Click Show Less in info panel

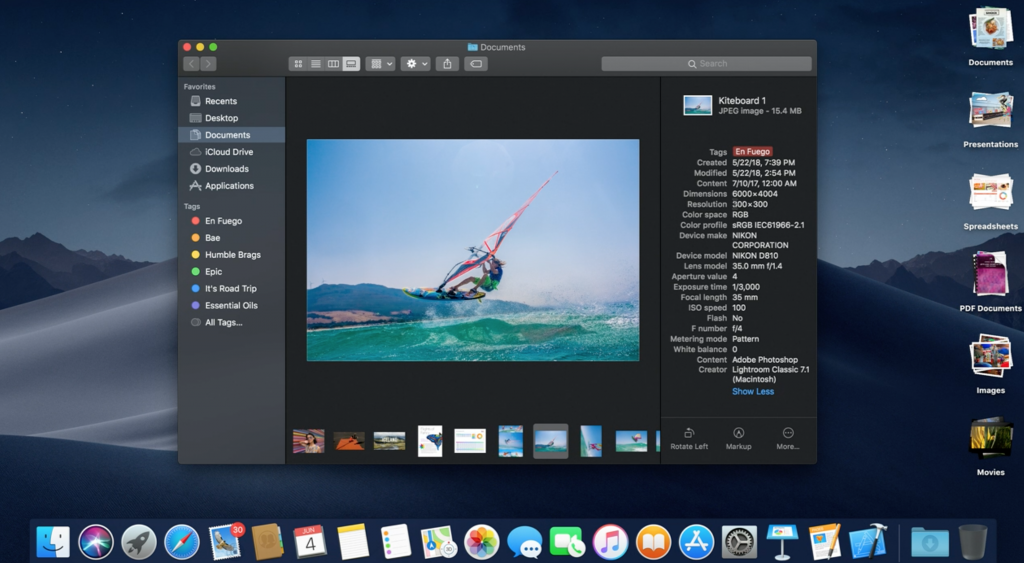[x=752, y=391]
